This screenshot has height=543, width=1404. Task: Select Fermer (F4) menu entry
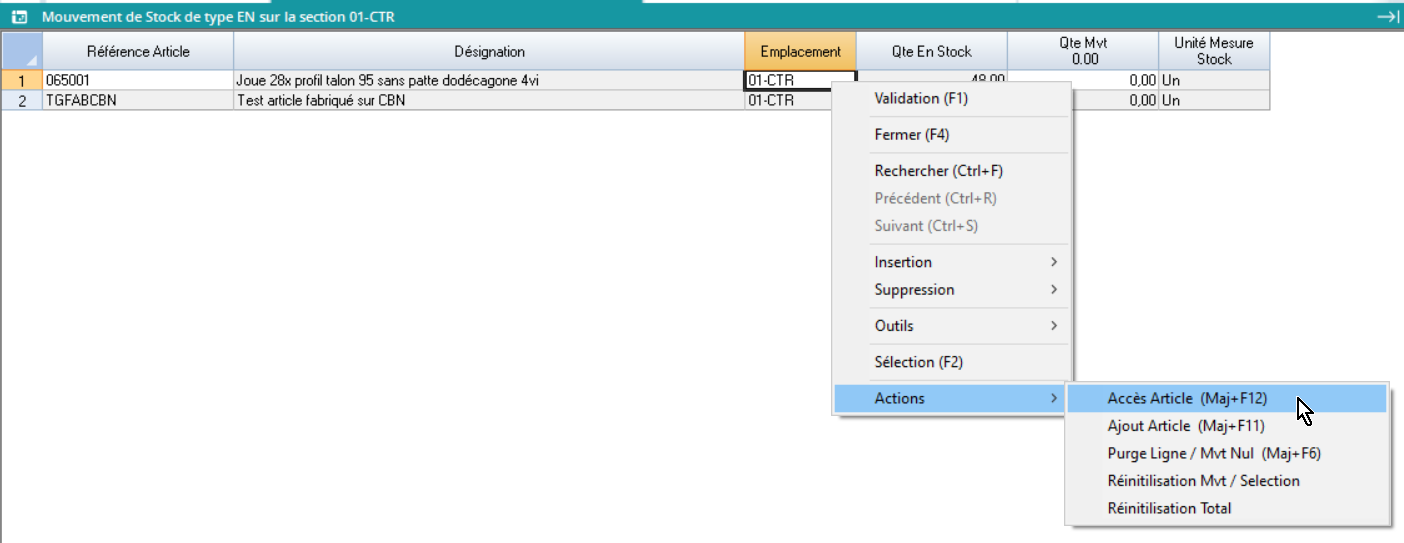tap(911, 135)
